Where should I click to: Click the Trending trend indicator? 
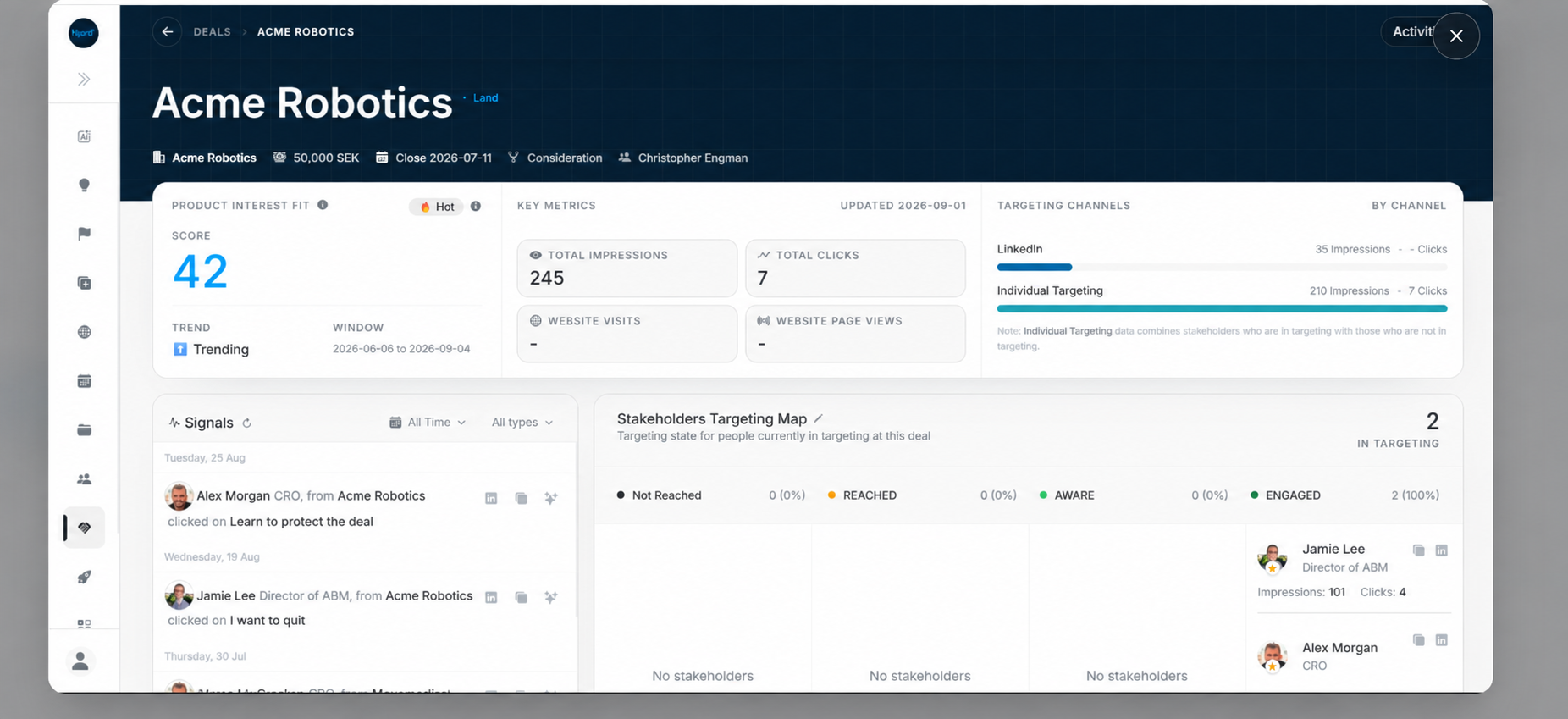[x=211, y=349]
